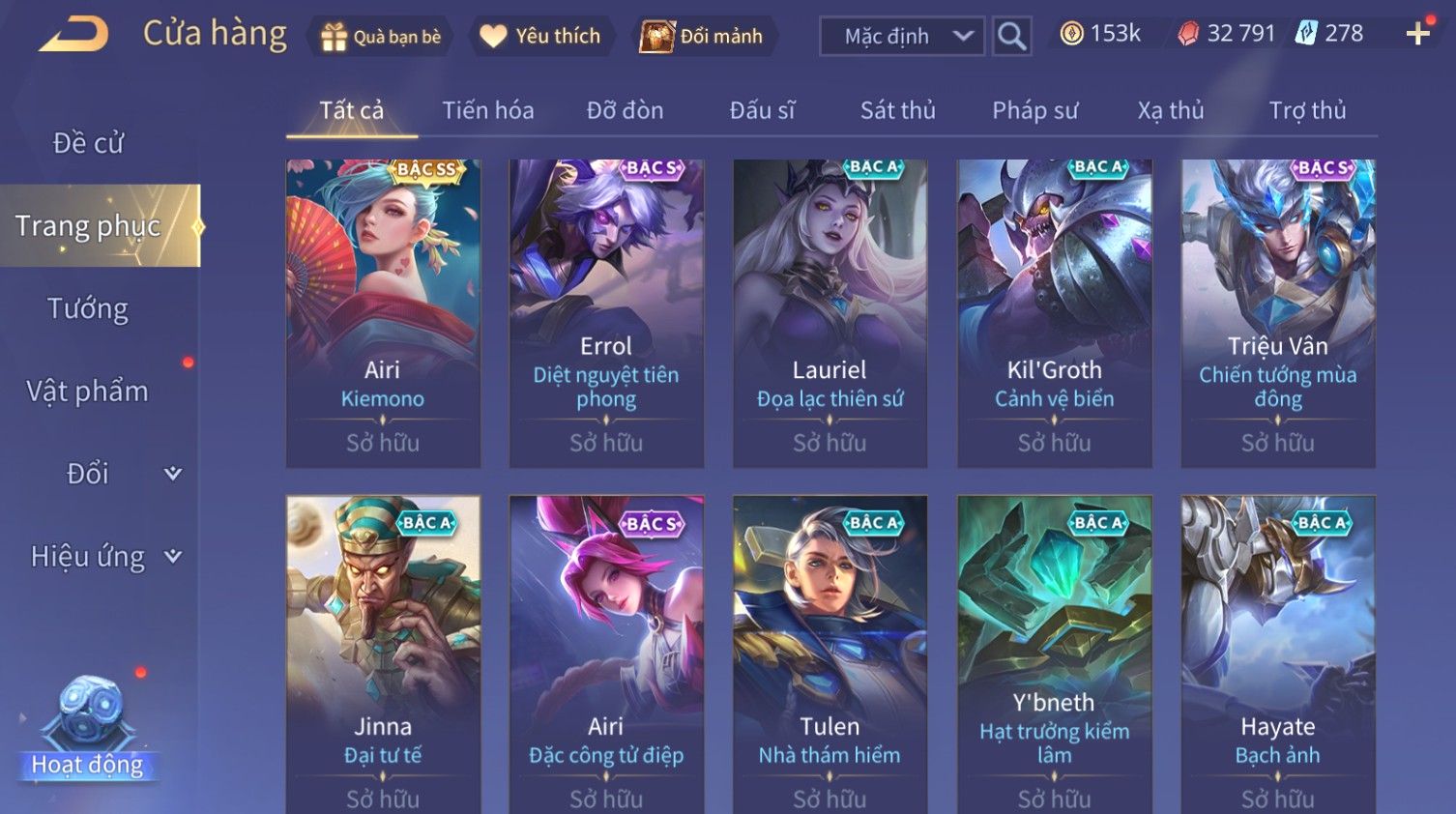
Task: Open the search magnifier icon
Action: tap(1011, 37)
